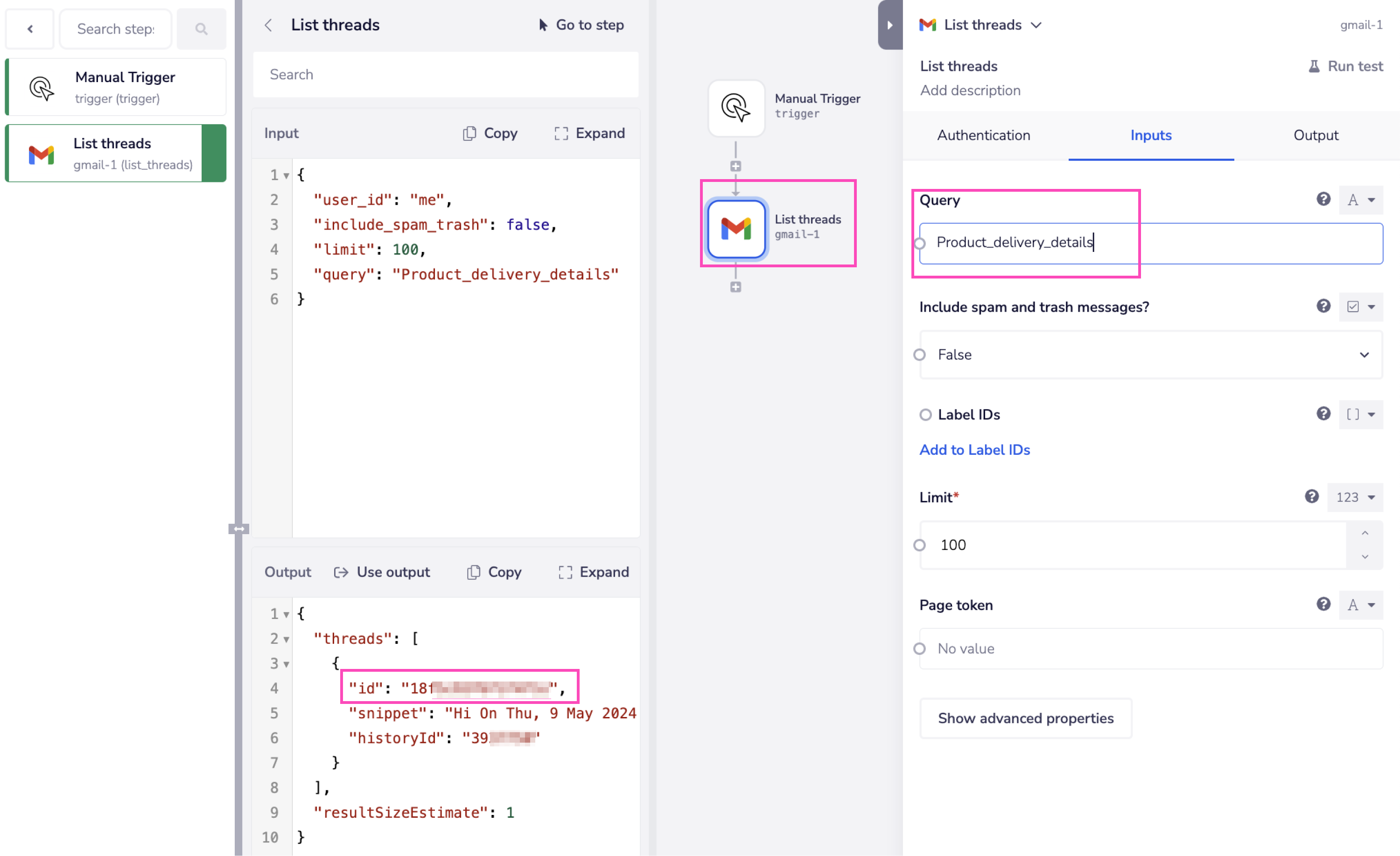
Task: Increase the Limit using the up stepper arrow
Action: (x=1365, y=532)
